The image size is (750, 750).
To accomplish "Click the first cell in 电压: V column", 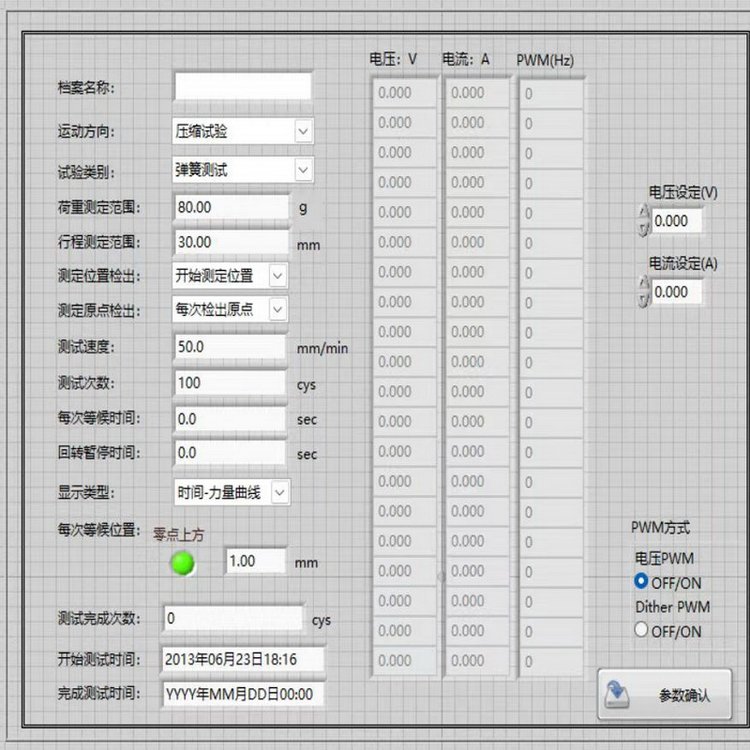I will [x=405, y=93].
